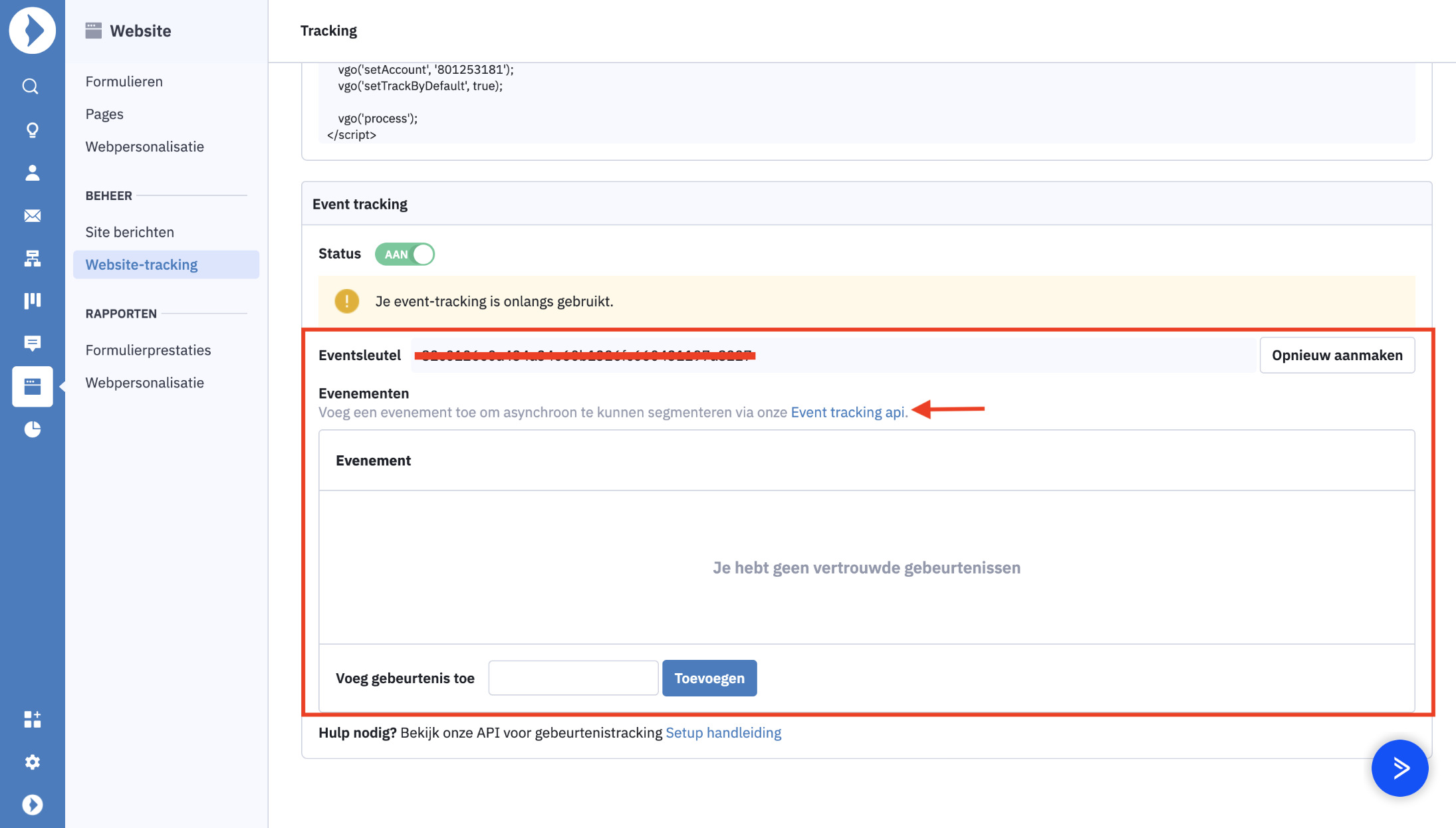1456x828 pixels.
Task: Click the 'Tracking' page title
Action: click(x=328, y=31)
